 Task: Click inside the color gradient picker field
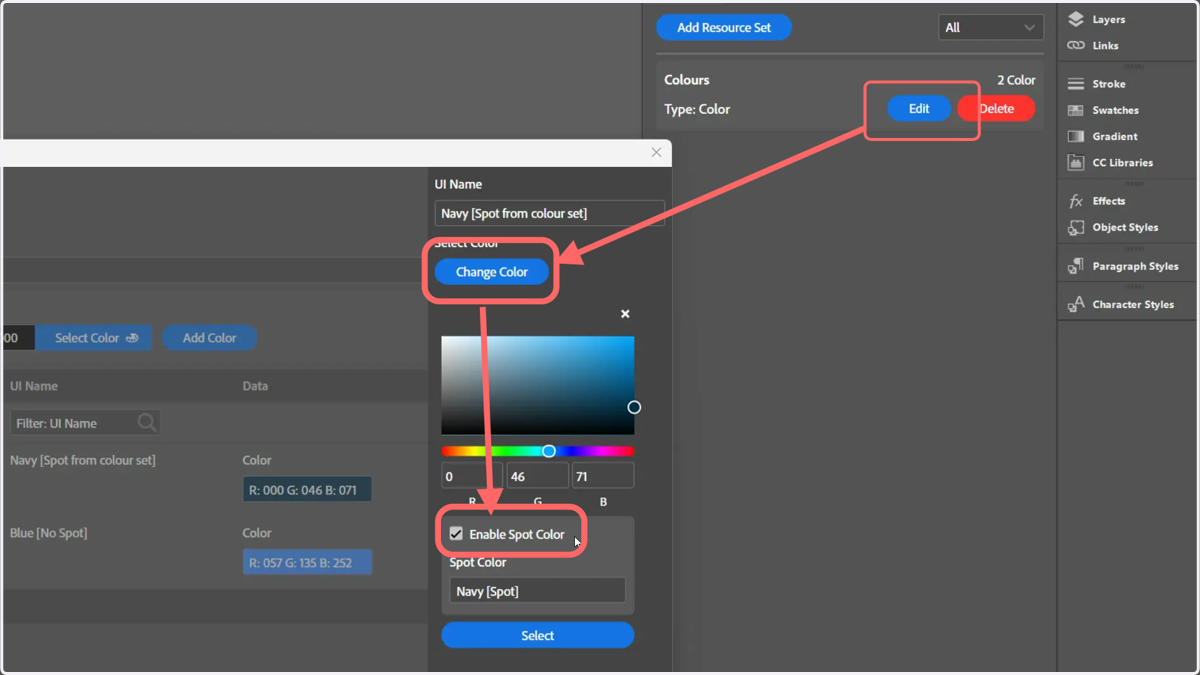pyautogui.click(x=538, y=385)
